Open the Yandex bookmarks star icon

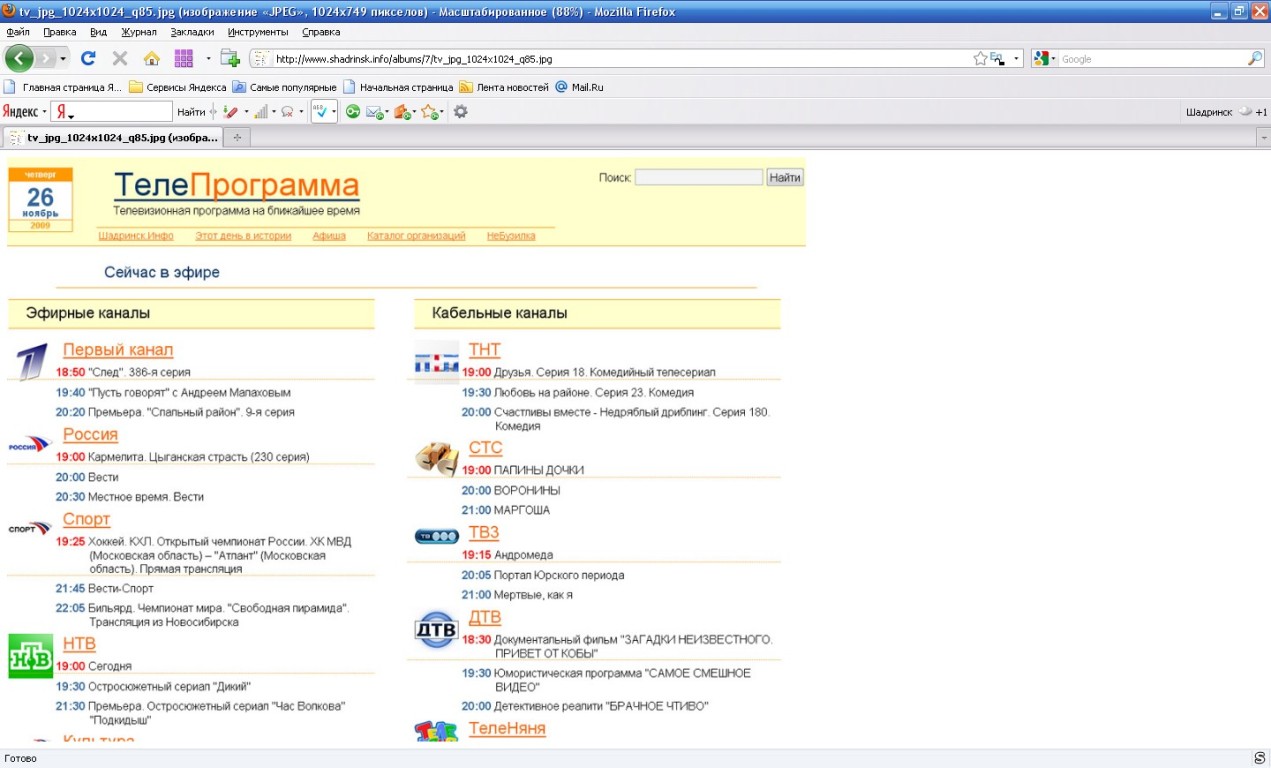(x=429, y=112)
